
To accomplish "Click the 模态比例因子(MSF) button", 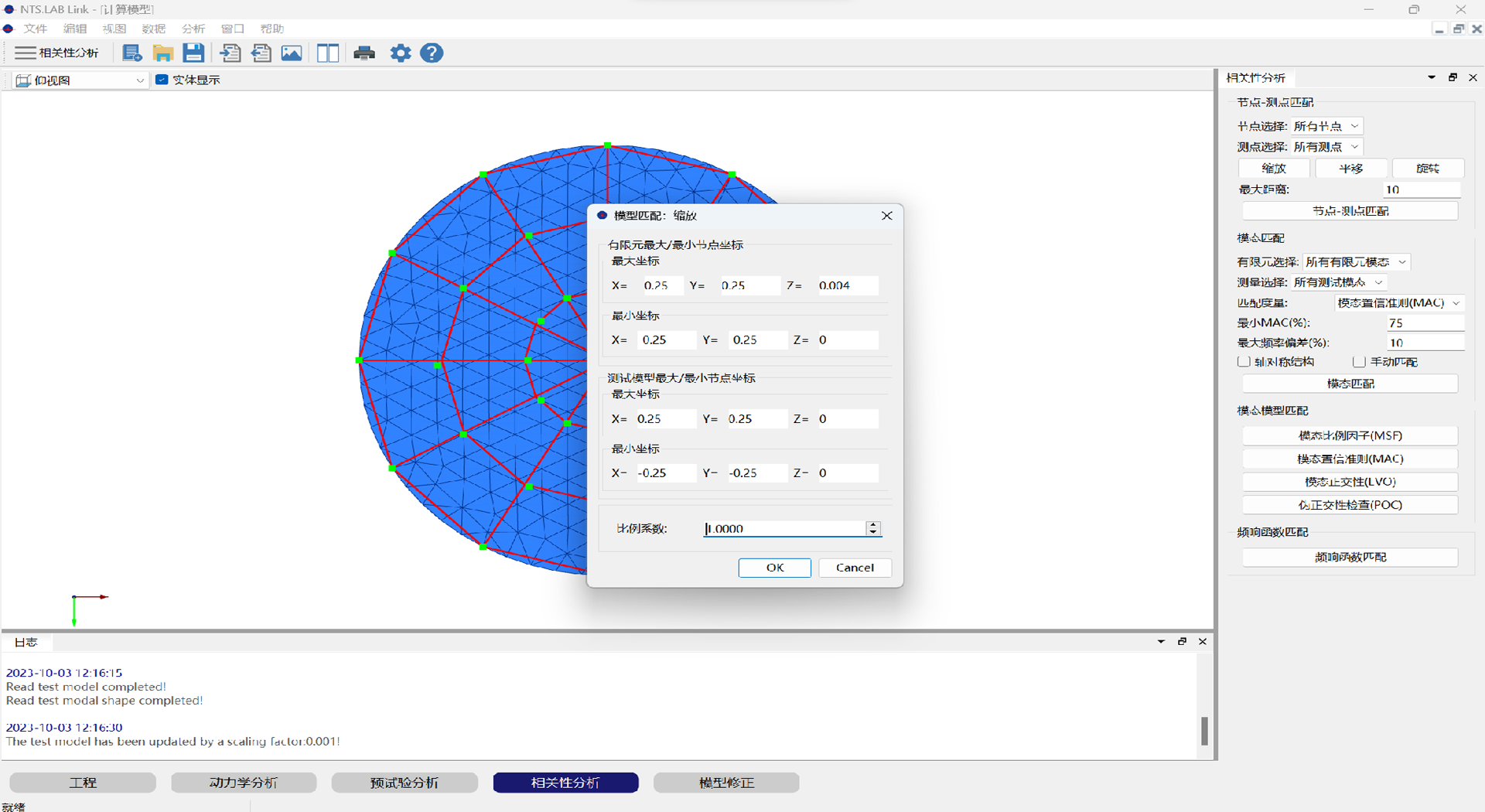I will click(x=1350, y=435).
